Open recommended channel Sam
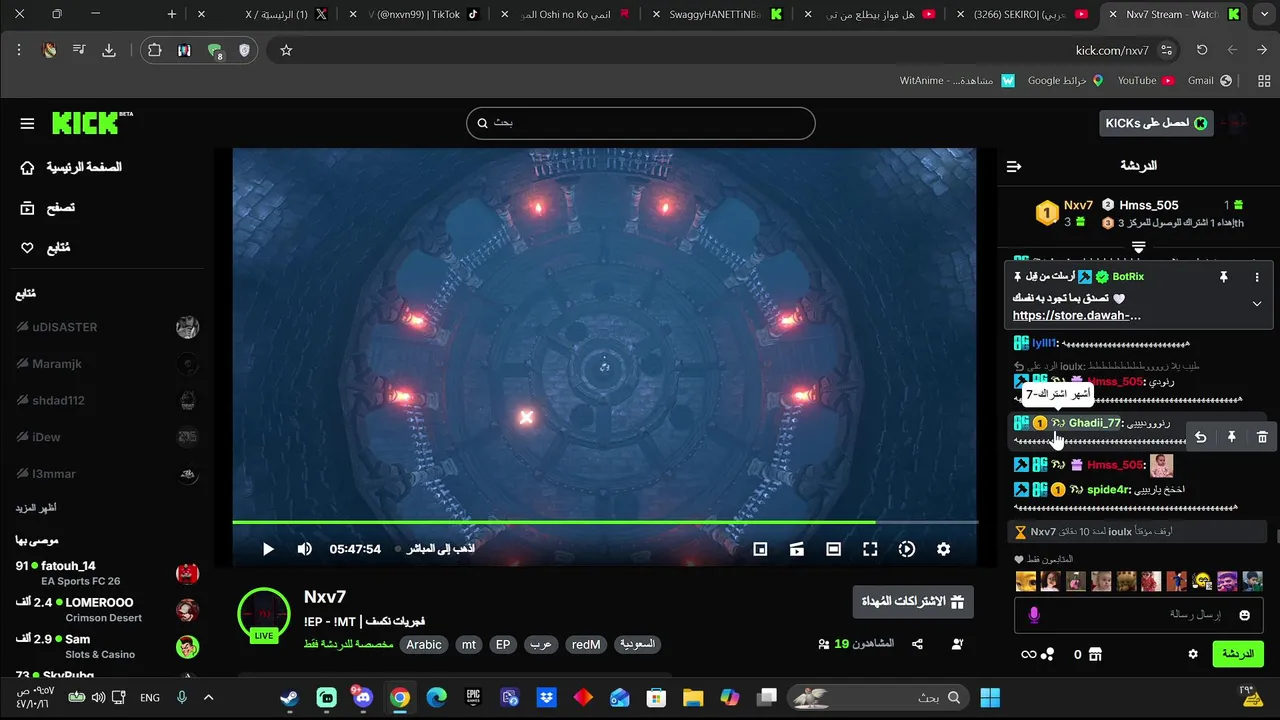 coord(107,646)
